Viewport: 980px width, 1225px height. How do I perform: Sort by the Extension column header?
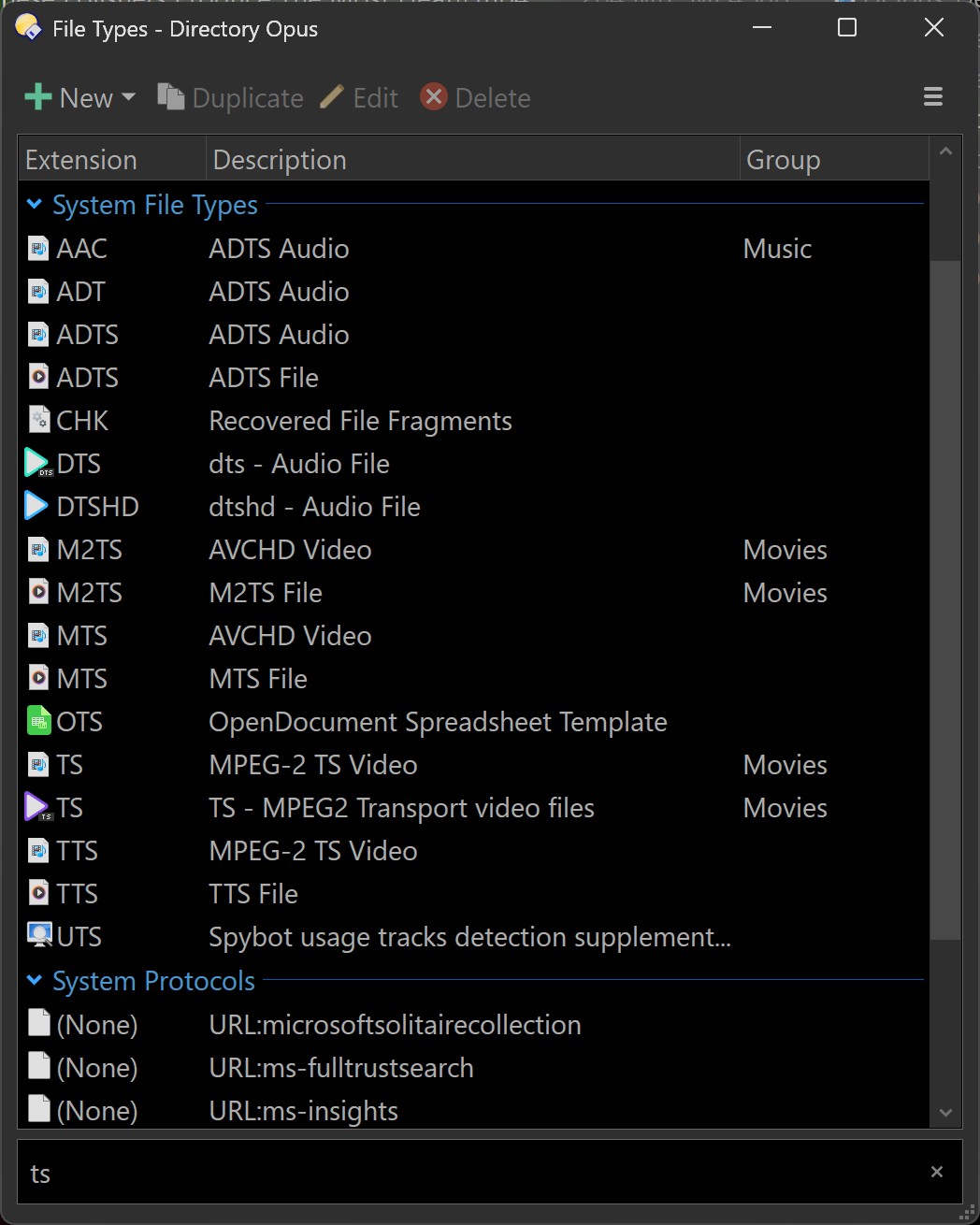click(112, 159)
